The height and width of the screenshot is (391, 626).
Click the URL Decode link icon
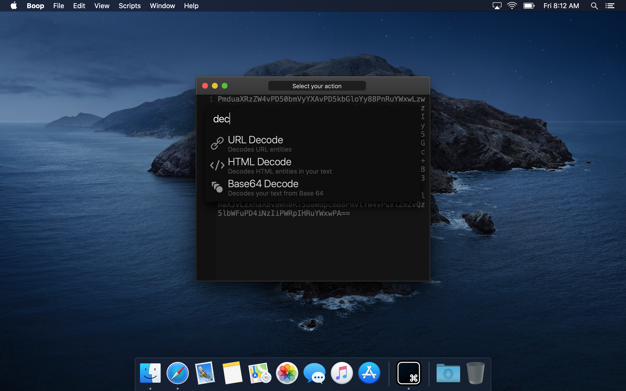(217, 143)
